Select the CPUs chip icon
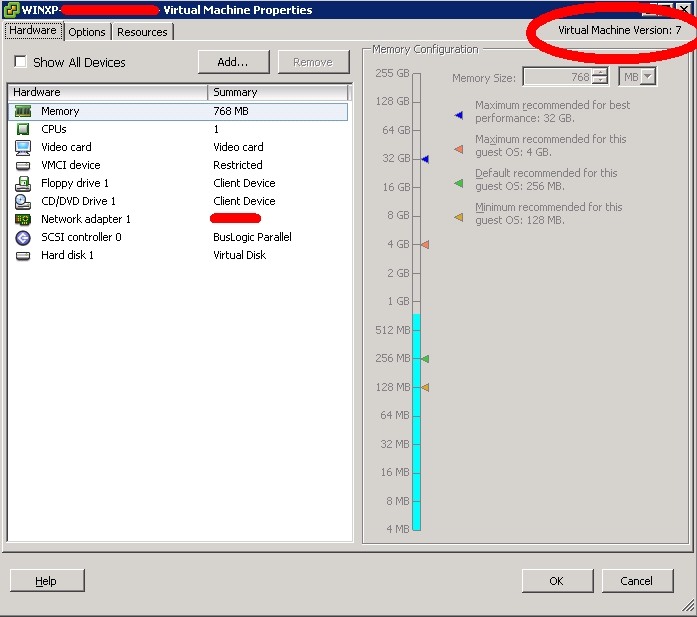 [x=23, y=130]
